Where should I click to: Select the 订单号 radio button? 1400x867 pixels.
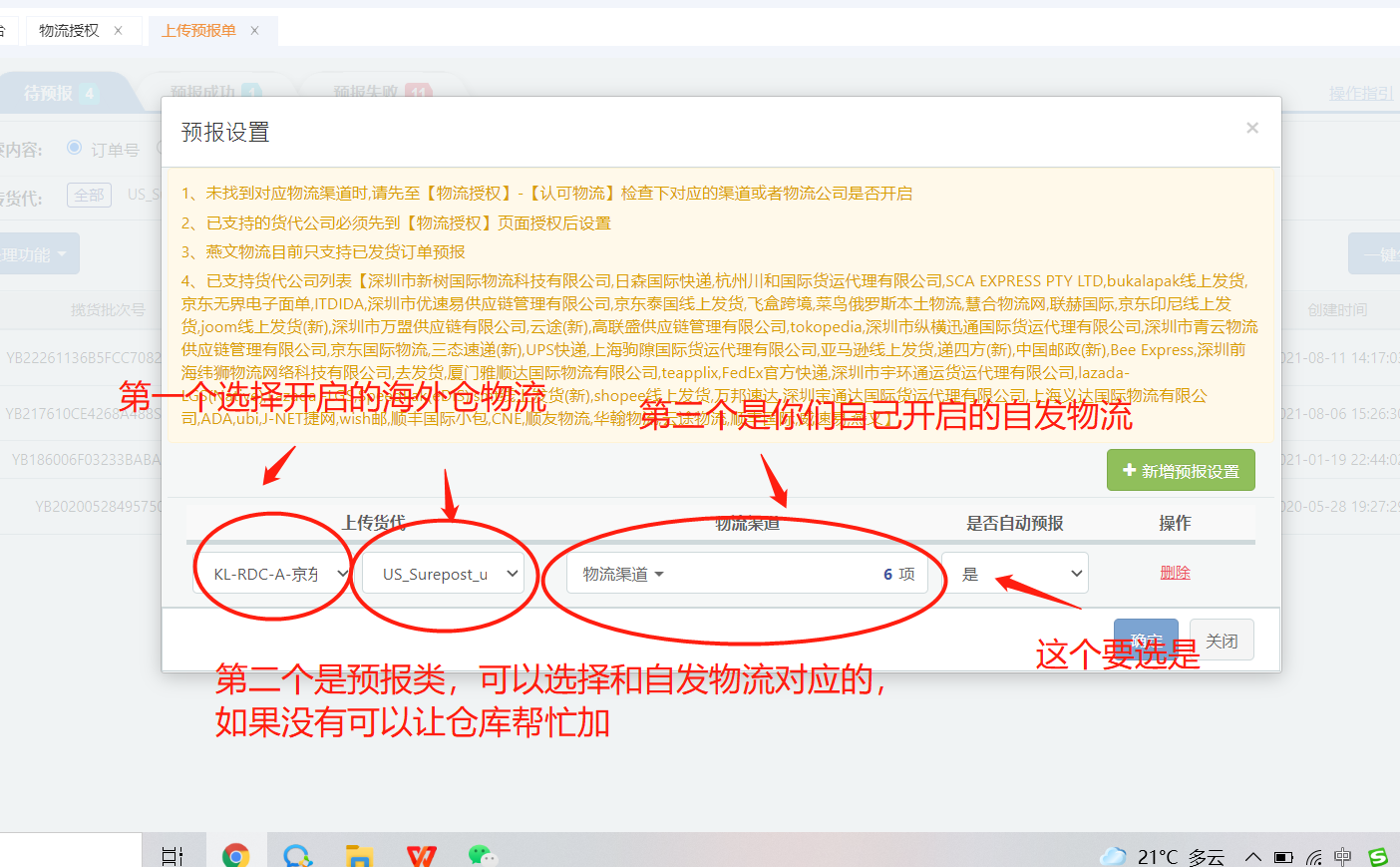pos(75,148)
